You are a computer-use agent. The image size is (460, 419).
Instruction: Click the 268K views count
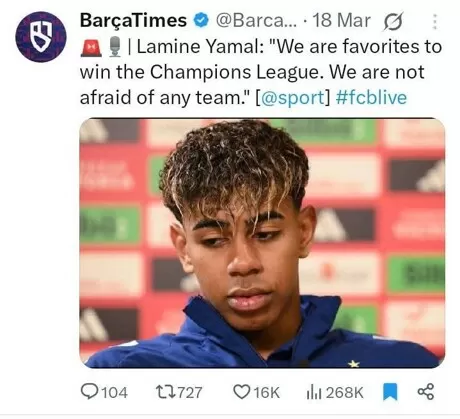(x=345, y=392)
